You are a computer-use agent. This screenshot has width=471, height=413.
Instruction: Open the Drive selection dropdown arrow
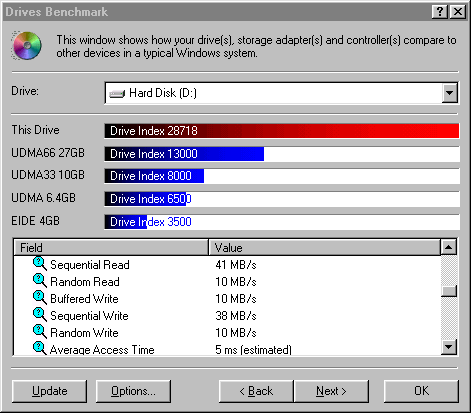449,93
